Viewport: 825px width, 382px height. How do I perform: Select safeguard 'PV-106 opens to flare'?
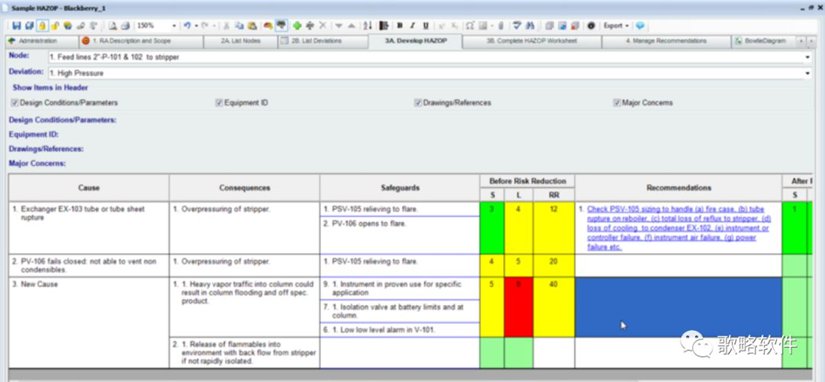pos(399,235)
